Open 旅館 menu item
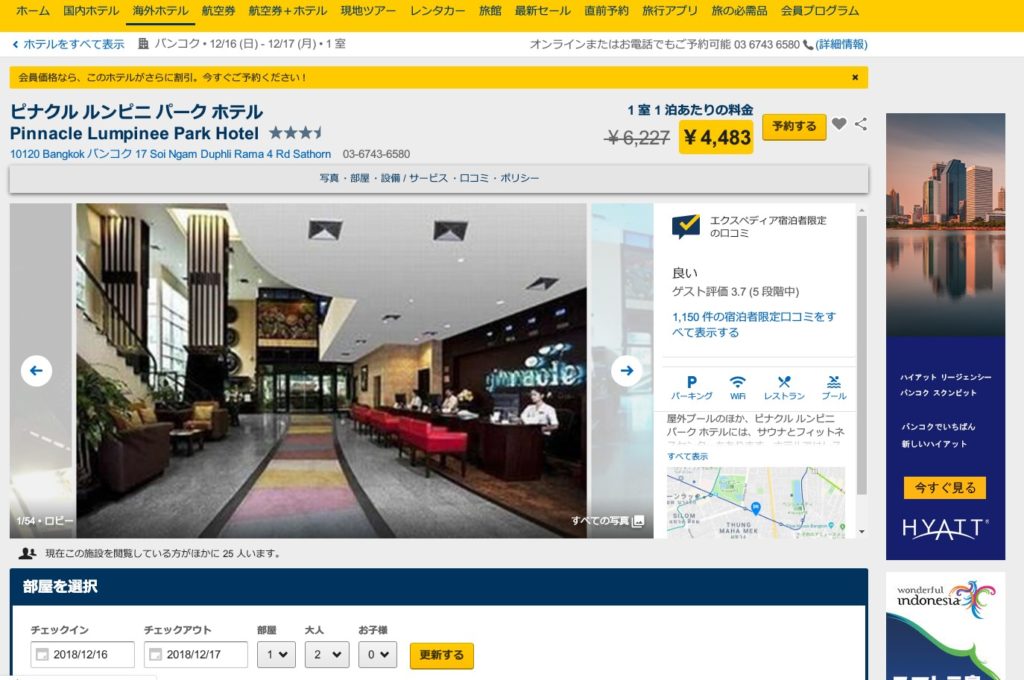This screenshot has height=680, width=1024. tap(490, 11)
